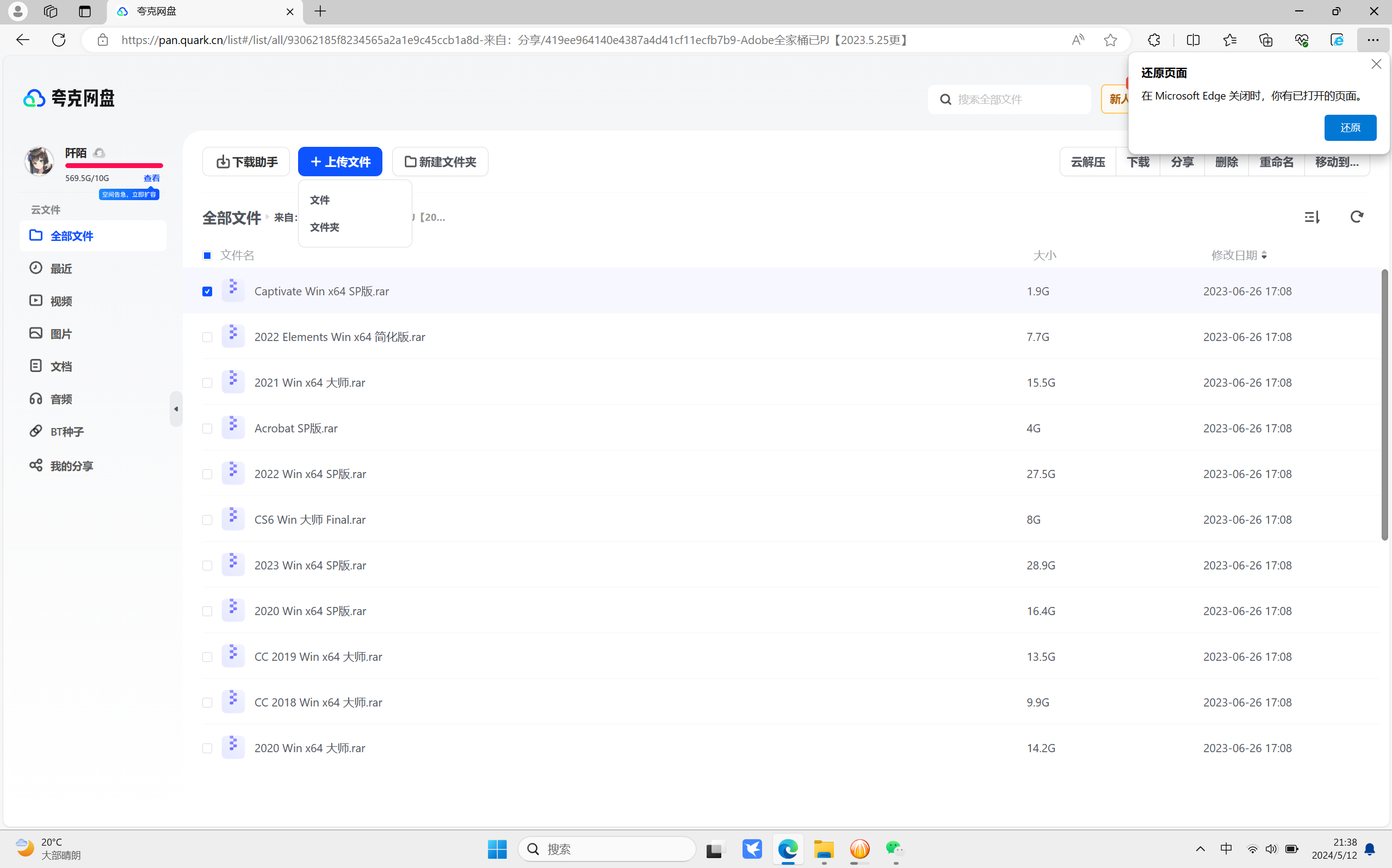Open the sort order icon menu

point(1311,217)
